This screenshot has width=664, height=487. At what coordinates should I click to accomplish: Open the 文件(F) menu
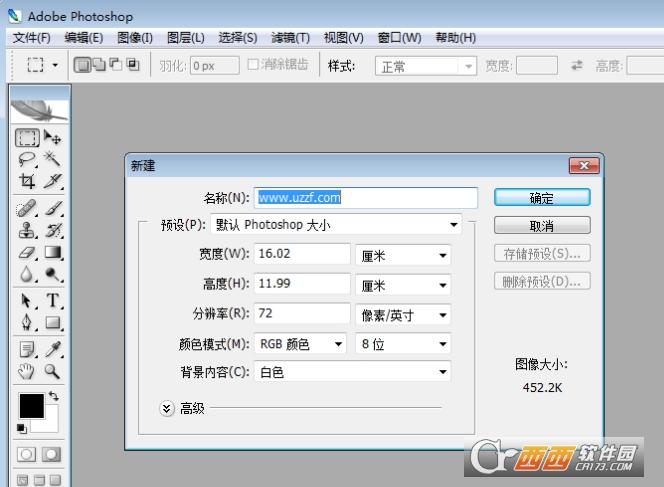pyautogui.click(x=31, y=38)
